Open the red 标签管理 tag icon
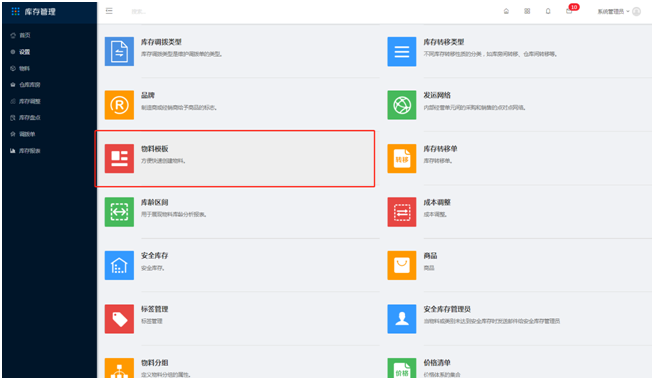The image size is (654, 380). tap(119, 319)
